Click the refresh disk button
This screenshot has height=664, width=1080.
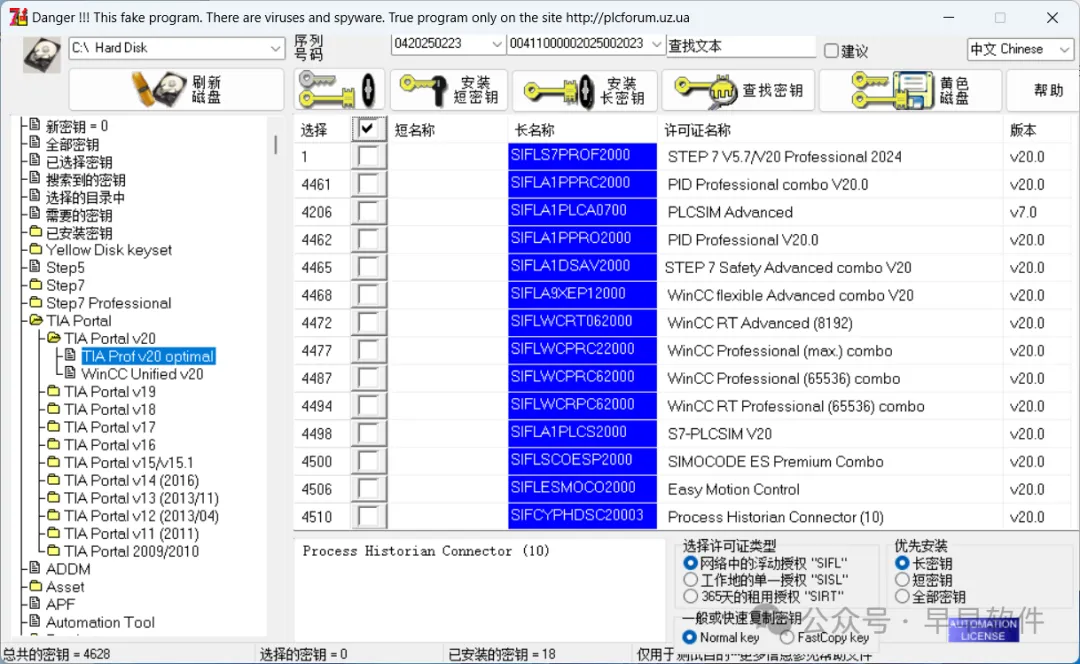176,90
